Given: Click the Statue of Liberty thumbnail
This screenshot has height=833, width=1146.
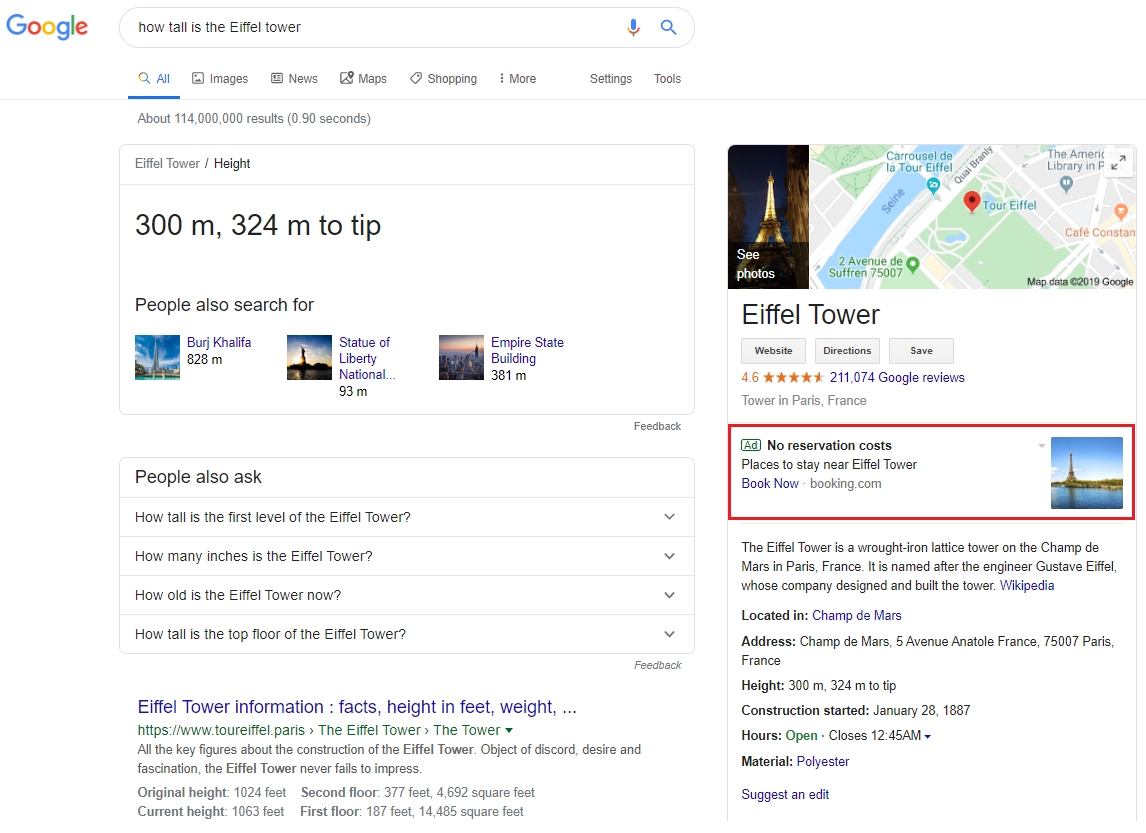Looking at the screenshot, I should pyautogui.click(x=309, y=357).
